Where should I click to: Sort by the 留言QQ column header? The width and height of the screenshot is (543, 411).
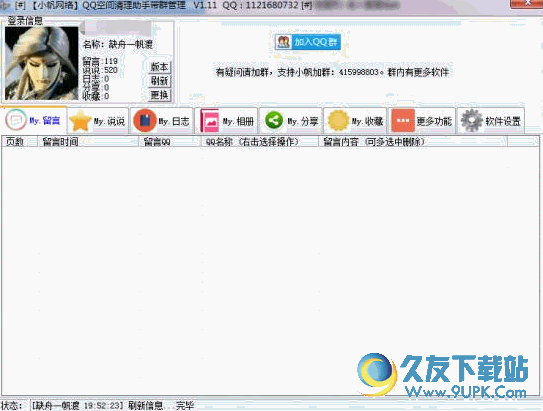click(170, 141)
